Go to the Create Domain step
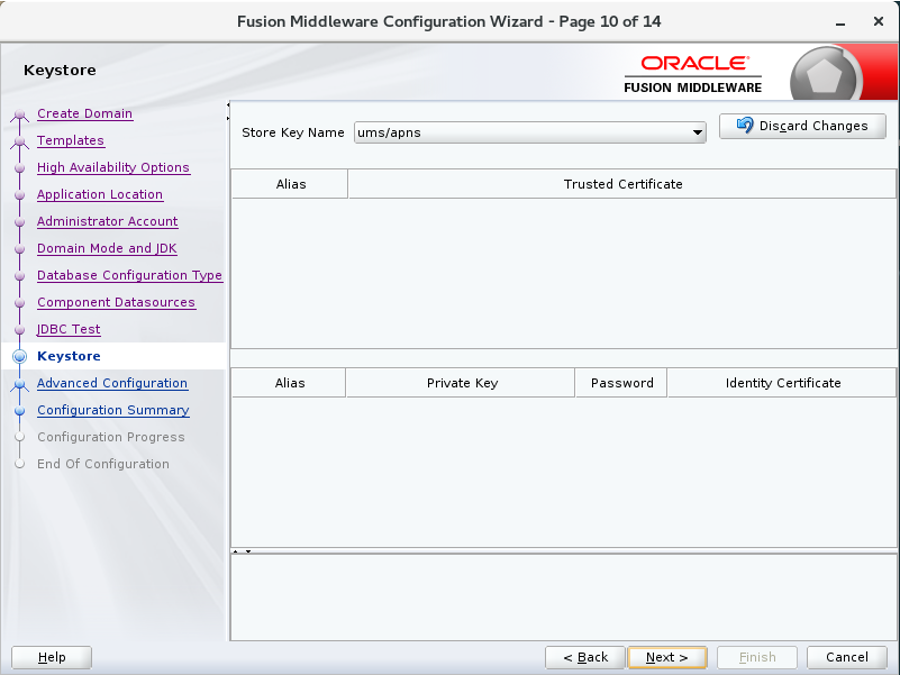 (85, 114)
